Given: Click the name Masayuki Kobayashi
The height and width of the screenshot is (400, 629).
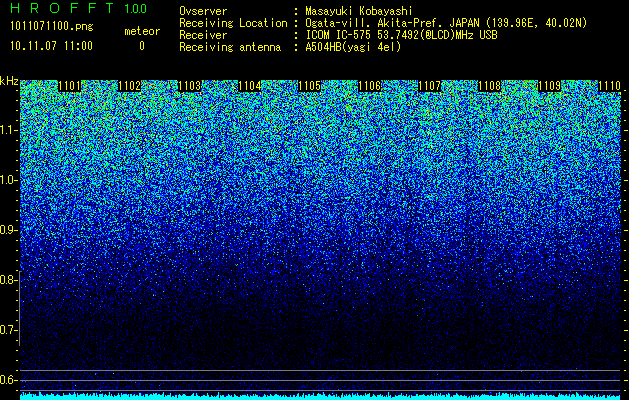Looking at the screenshot, I should pyautogui.click(x=359, y=11).
